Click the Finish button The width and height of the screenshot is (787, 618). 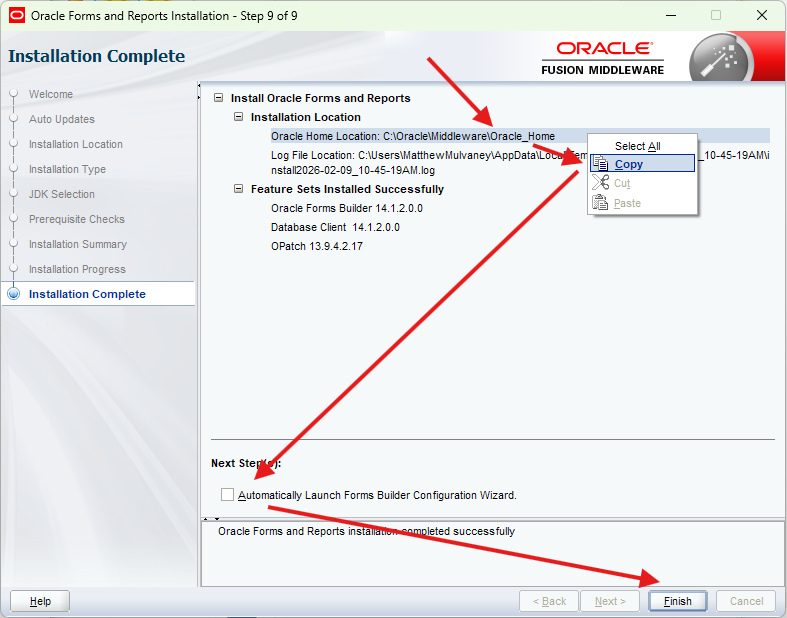pyautogui.click(x=678, y=601)
